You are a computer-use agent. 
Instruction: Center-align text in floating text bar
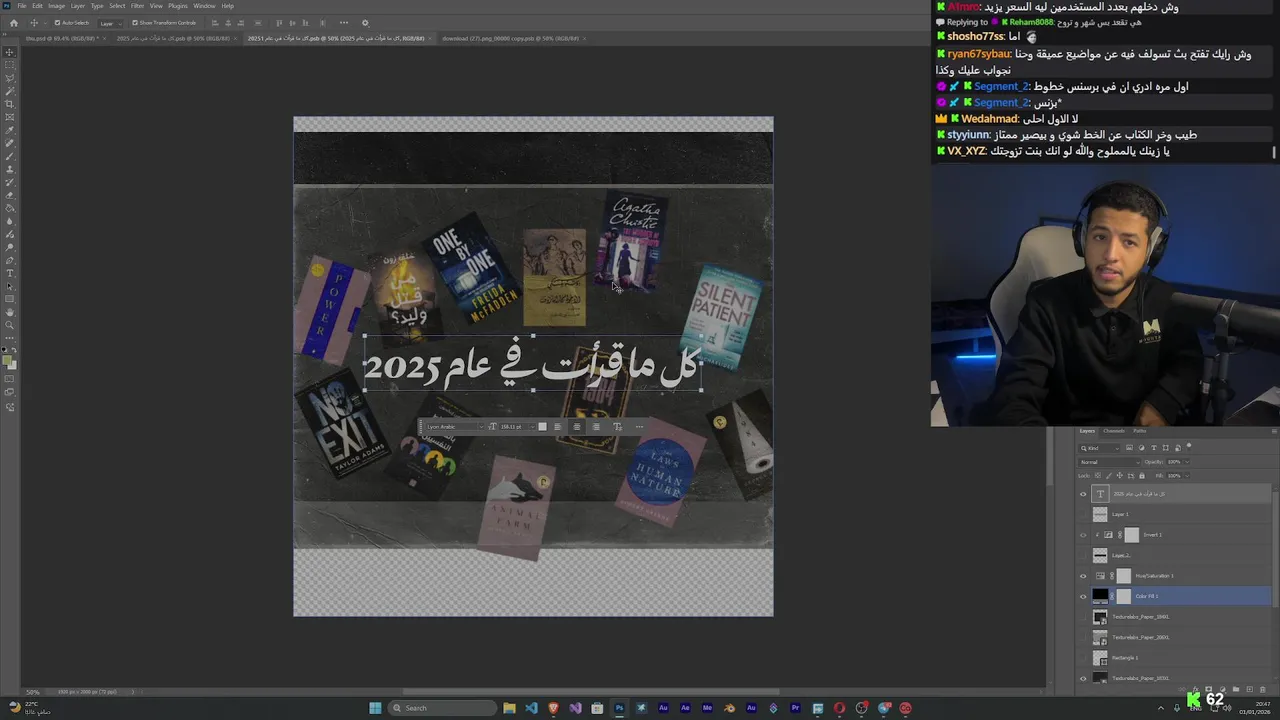tap(577, 427)
